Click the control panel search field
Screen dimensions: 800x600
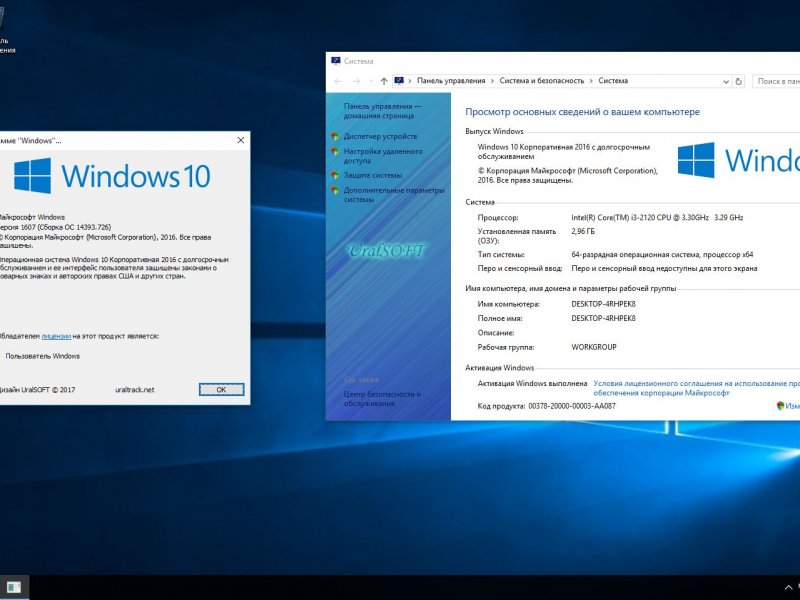(x=776, y=81)
